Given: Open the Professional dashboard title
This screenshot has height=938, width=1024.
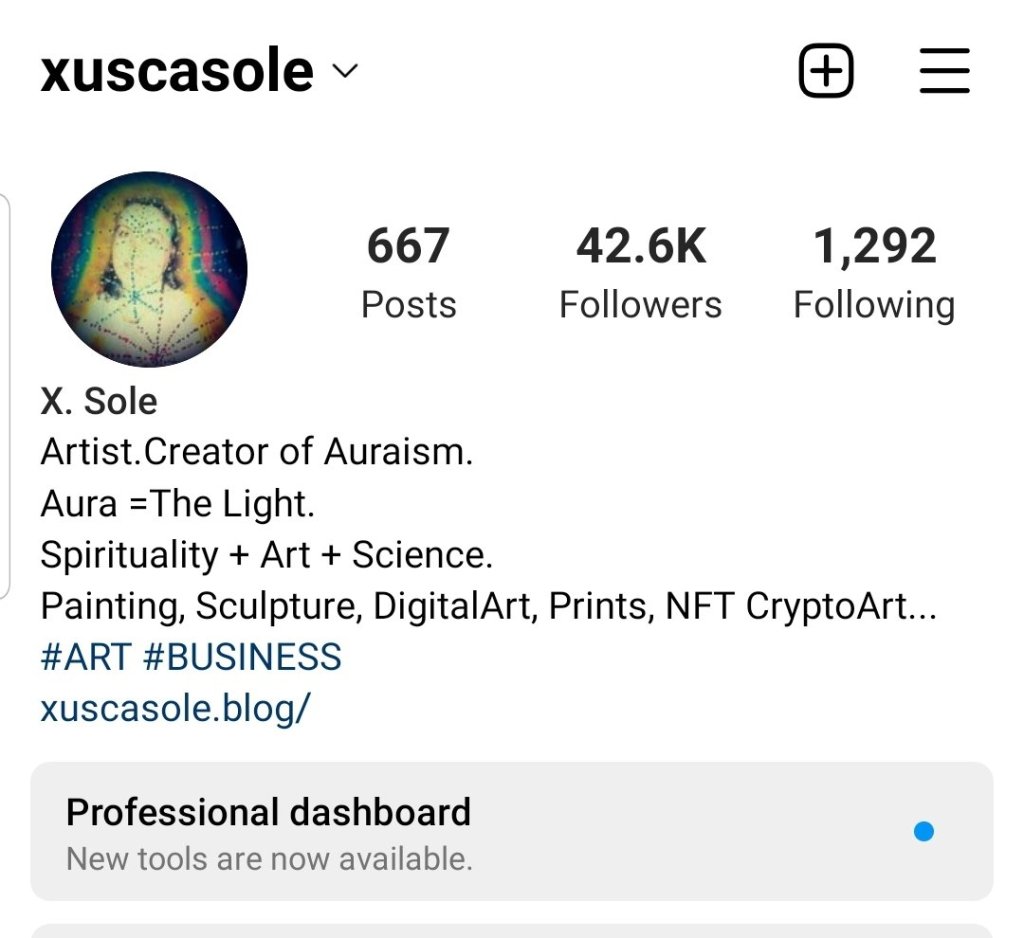Looking at the screenshot, I should 268,812.
